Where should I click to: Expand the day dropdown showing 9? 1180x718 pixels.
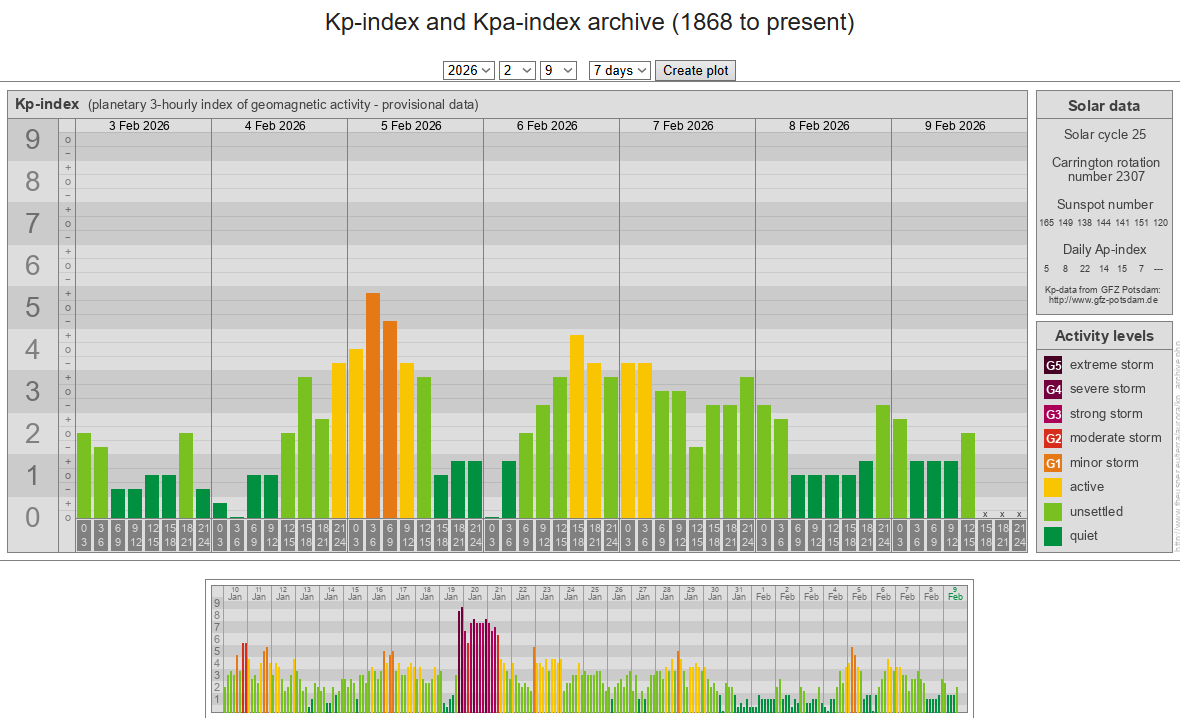(558, 70)
